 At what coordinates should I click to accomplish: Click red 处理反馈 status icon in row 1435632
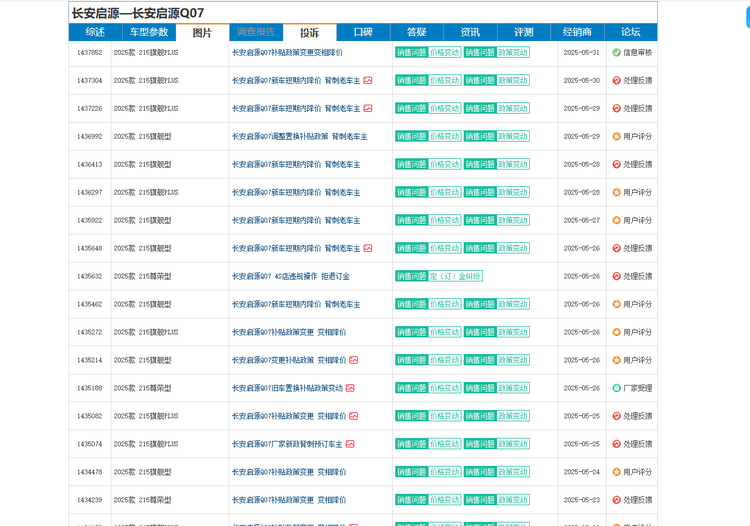[617, 276]
